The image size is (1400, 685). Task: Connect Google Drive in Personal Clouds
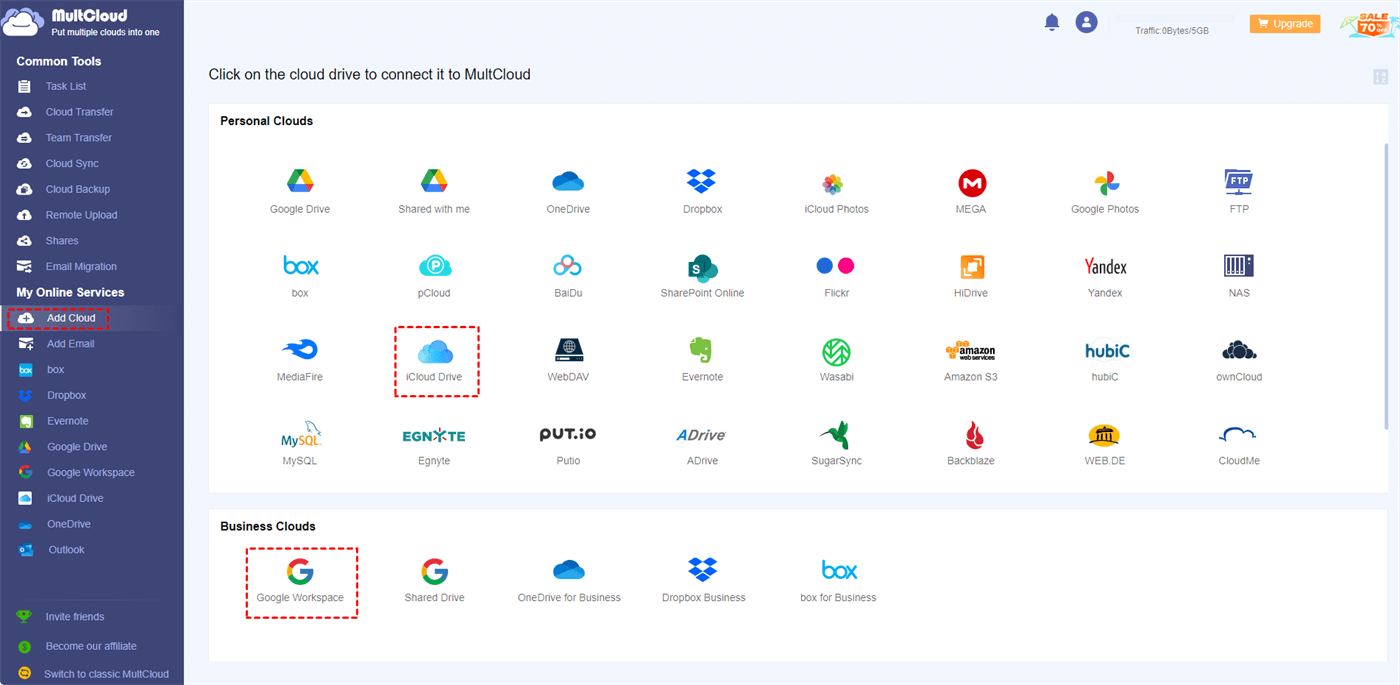coord(300,191)
